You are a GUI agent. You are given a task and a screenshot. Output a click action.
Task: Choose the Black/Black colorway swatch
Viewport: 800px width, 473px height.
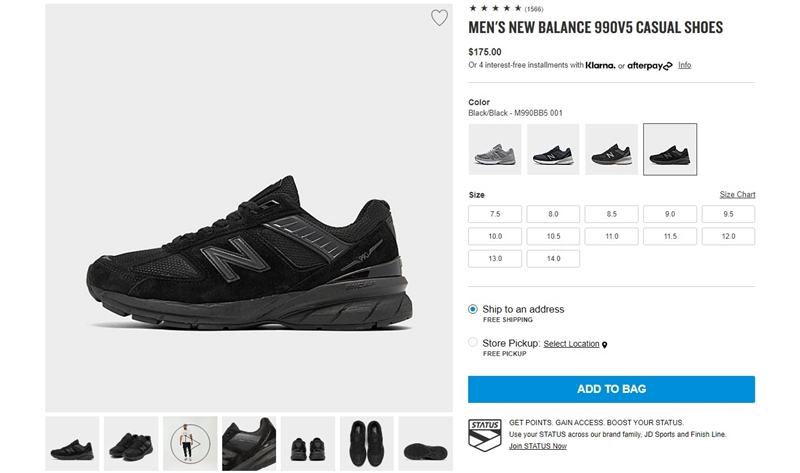670,150
